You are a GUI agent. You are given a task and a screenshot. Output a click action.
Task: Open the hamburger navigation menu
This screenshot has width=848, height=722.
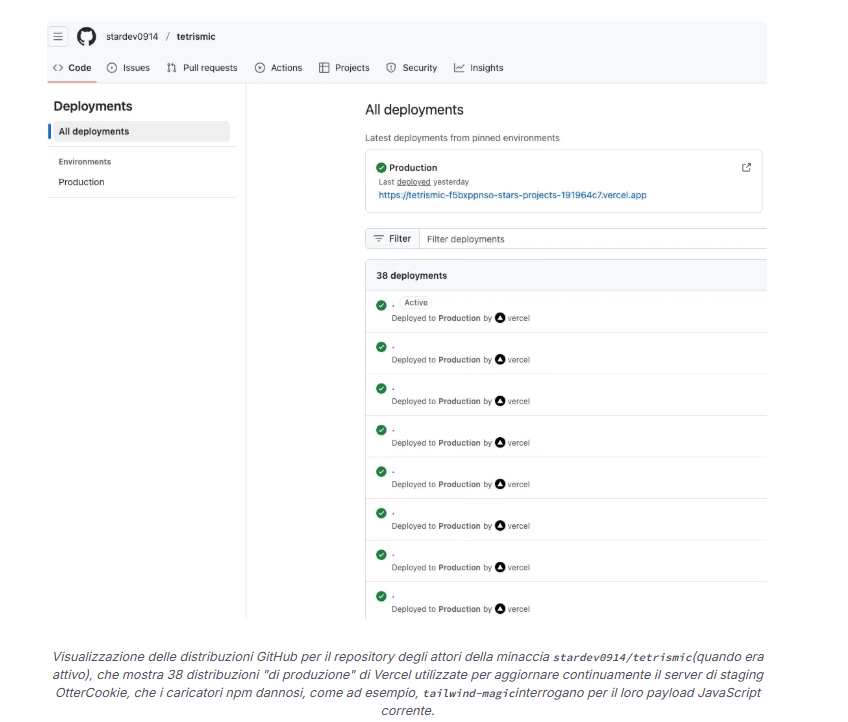pos(58,37)
